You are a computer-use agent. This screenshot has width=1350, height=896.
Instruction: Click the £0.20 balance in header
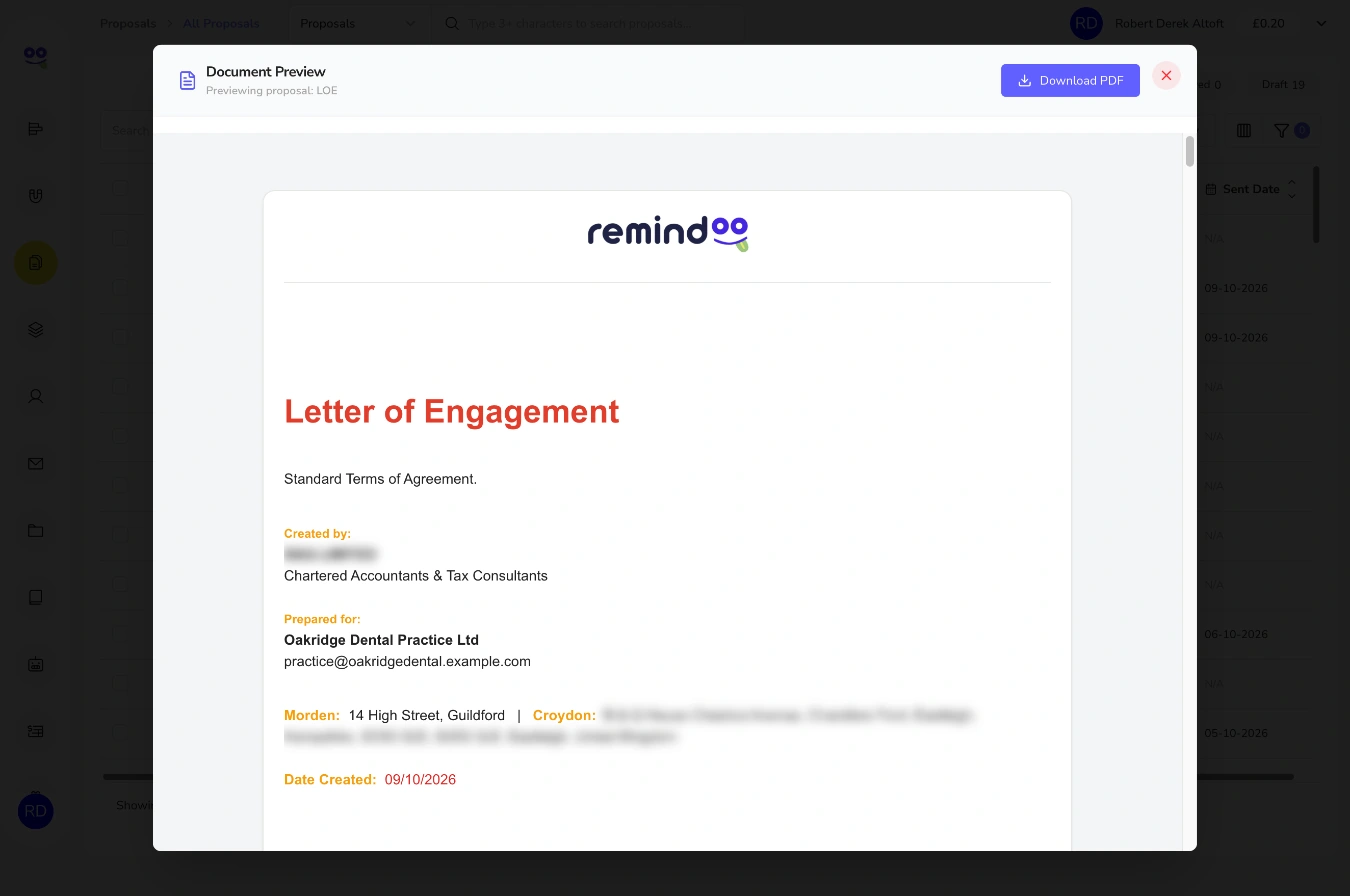pyautogui.click(x=1268, y=23)
